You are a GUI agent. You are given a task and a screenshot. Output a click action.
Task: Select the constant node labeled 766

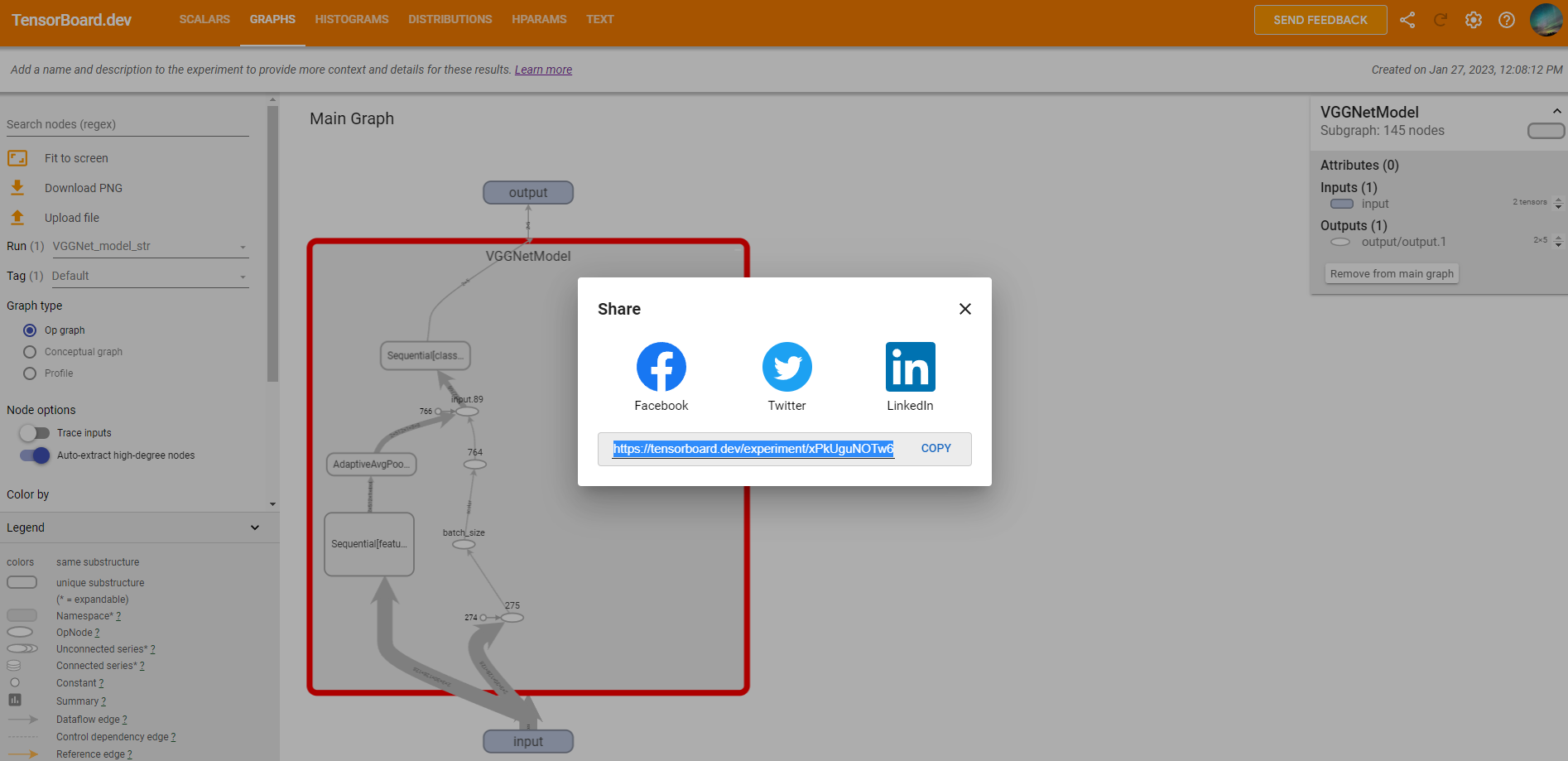[438, 412]
